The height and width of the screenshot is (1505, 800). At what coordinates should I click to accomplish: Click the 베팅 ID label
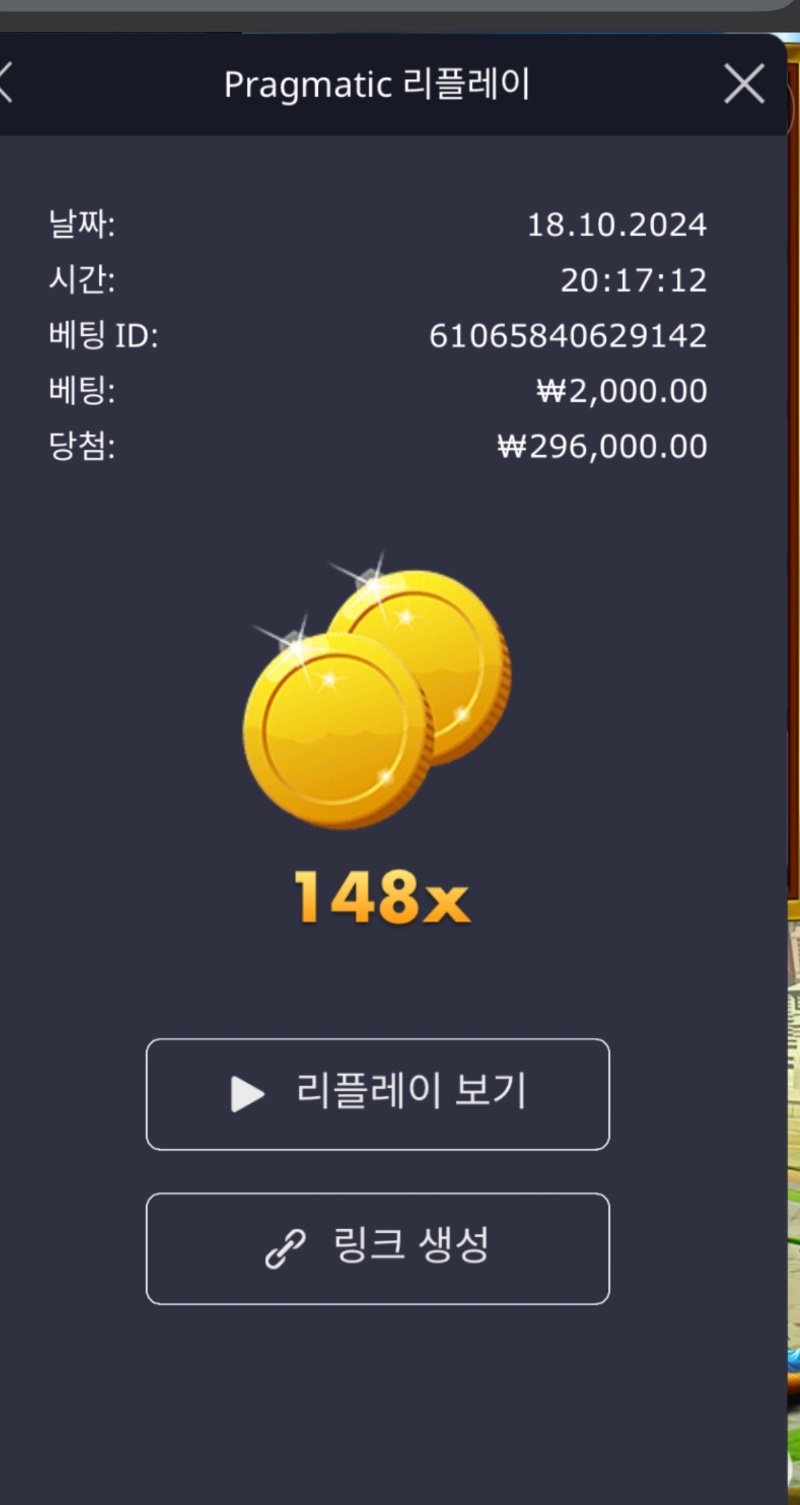[103, 336]
